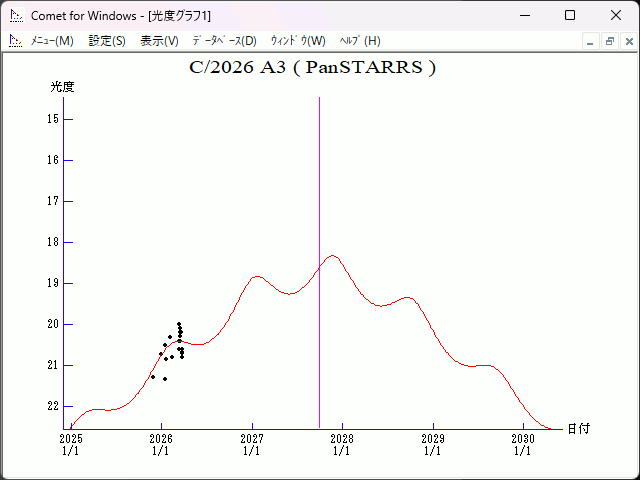Screen dimensions: 640x480
Task: Maximize the Comet for Windows window
Action: [570, 15]
